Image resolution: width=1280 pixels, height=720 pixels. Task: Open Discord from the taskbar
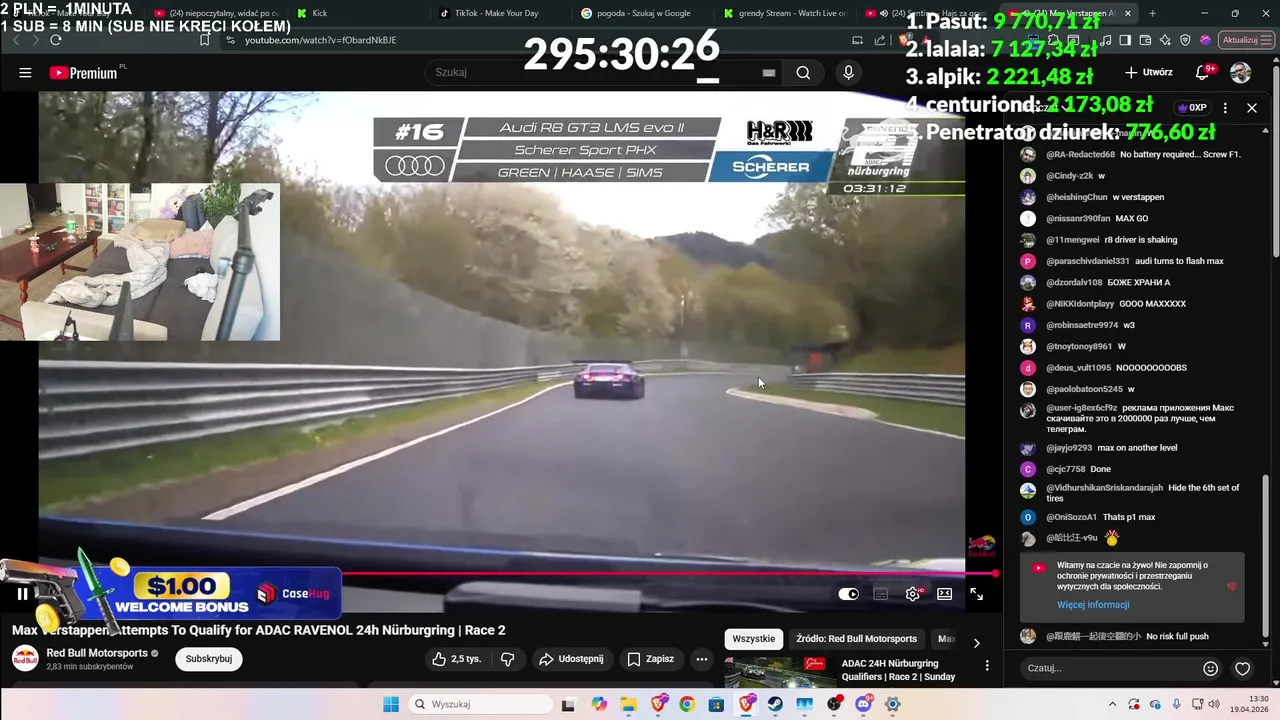click(864, 704)
